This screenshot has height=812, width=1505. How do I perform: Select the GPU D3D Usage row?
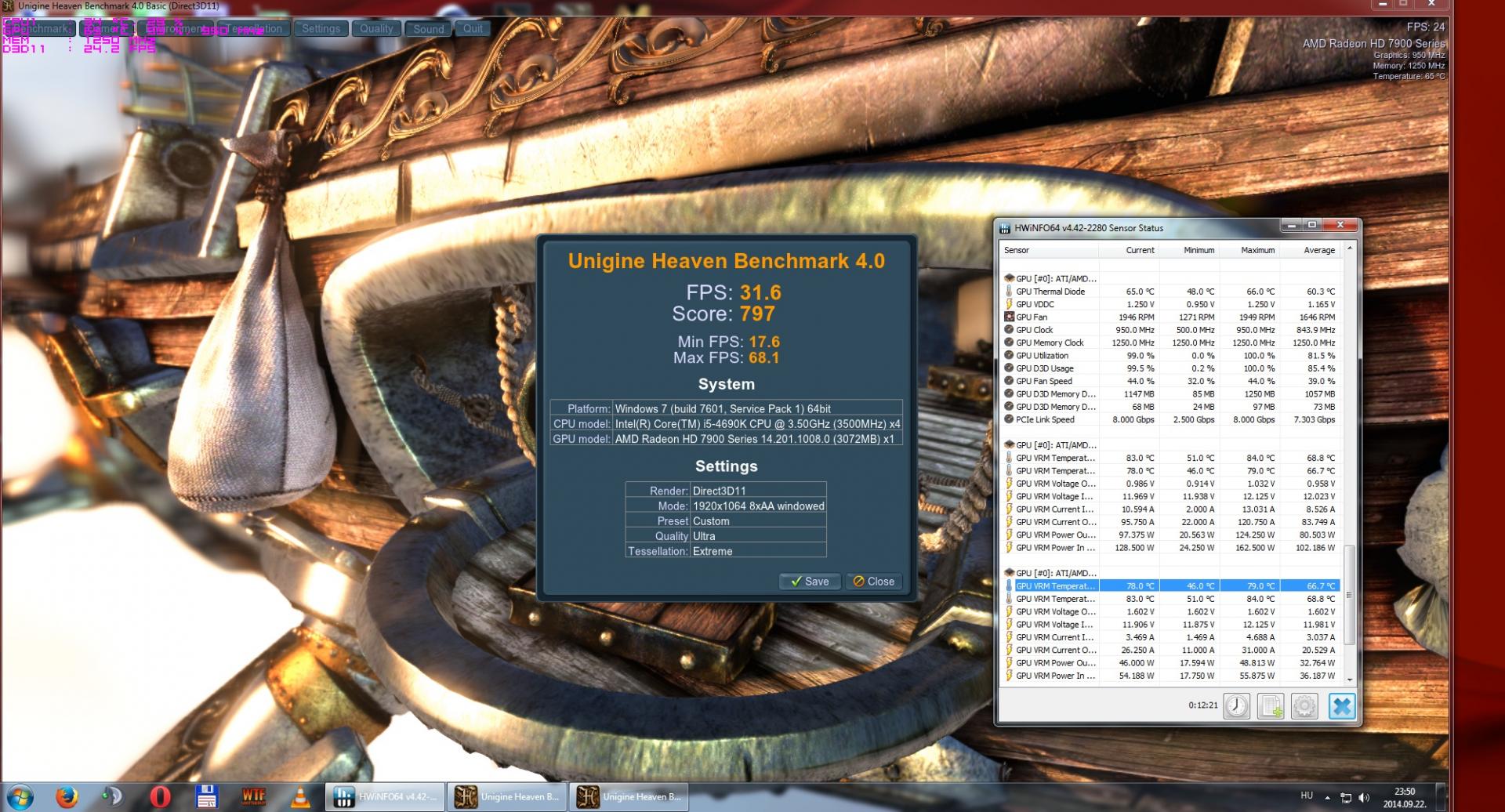1171,368
